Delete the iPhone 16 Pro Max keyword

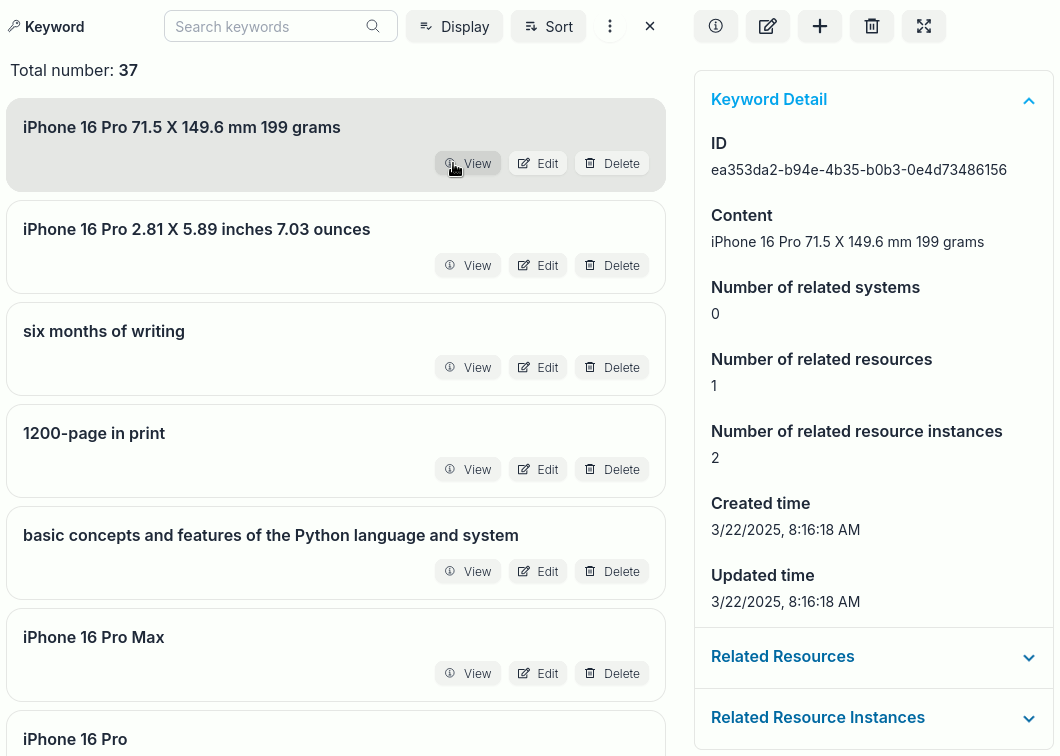click(612, 674)
